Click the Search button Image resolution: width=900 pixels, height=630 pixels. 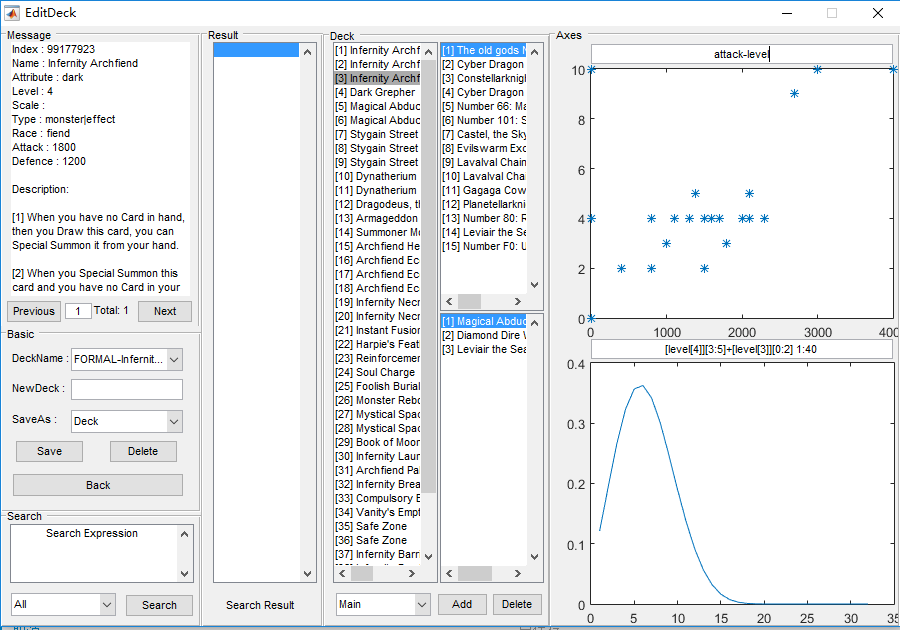(160, 605)
